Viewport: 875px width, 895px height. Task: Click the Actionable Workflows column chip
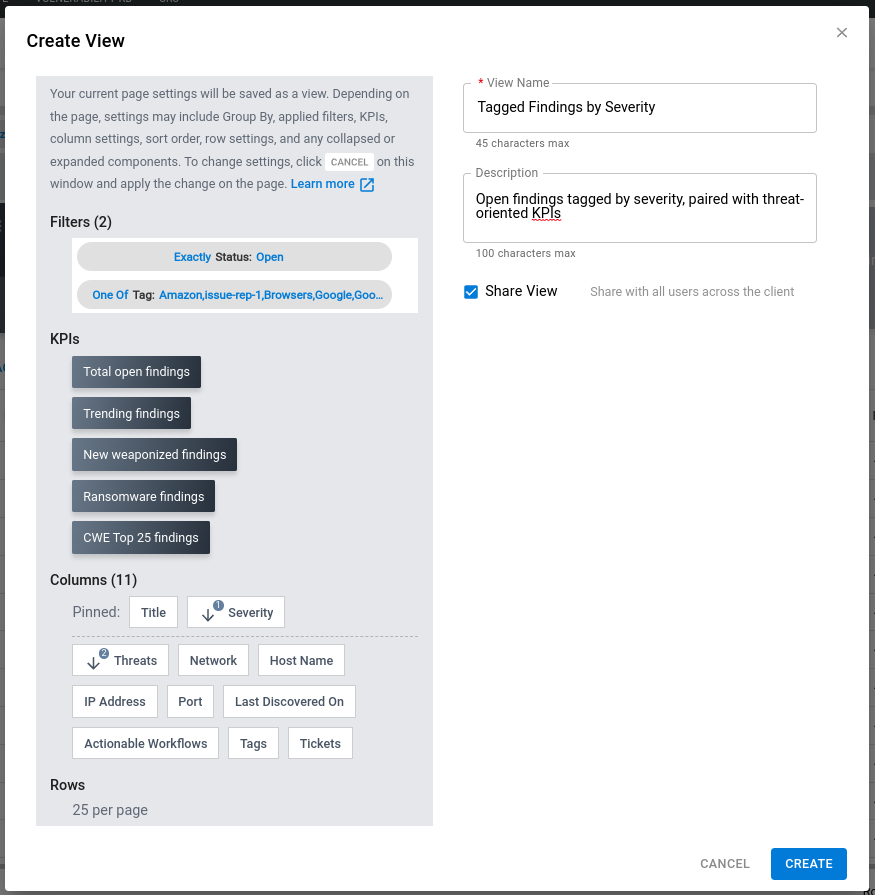tap(145, 744)
